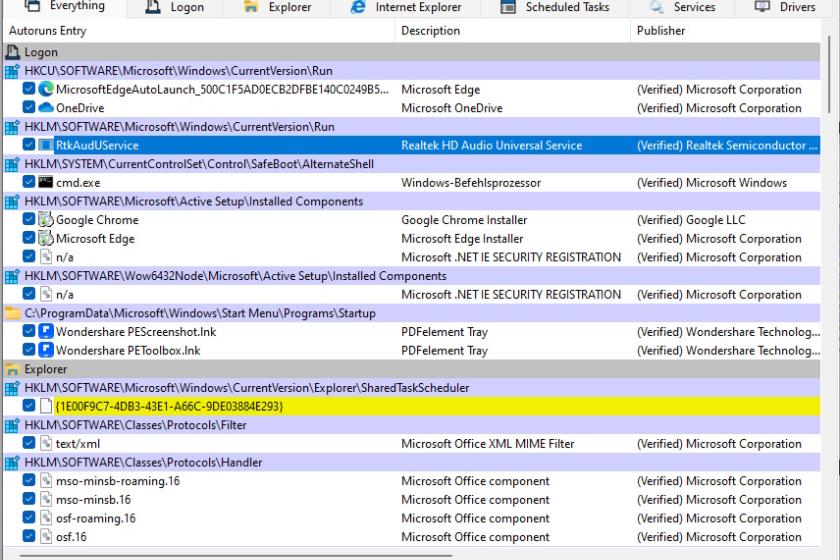The height and width of the screenshot is (560, 840).
Task: Click the cmd.exe console icon
Action: tap(46, 182)
